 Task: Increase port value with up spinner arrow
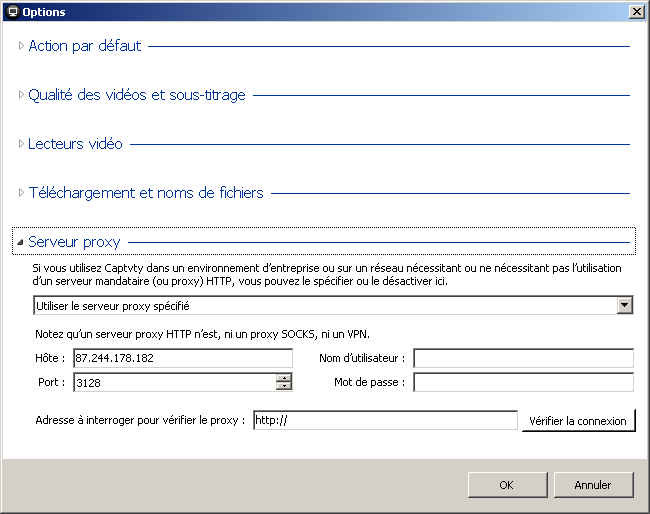(x=284, y=378)
